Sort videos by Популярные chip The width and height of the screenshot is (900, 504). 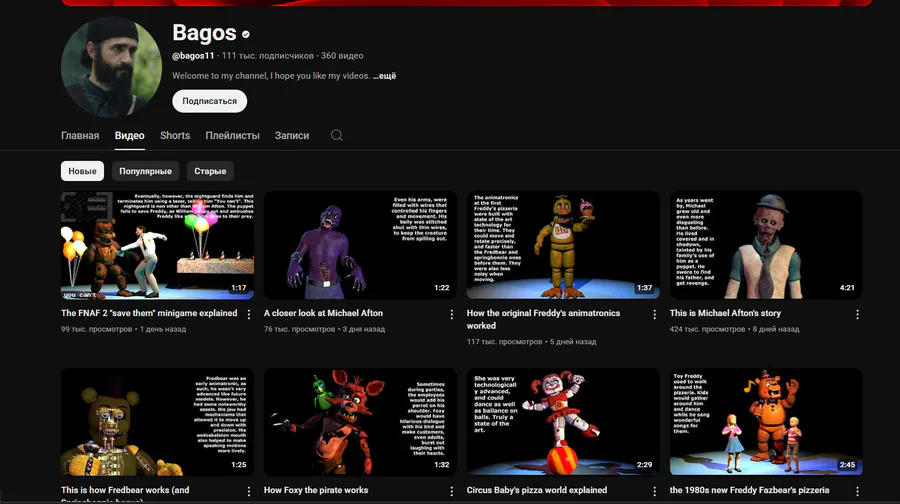pos(145,171)
